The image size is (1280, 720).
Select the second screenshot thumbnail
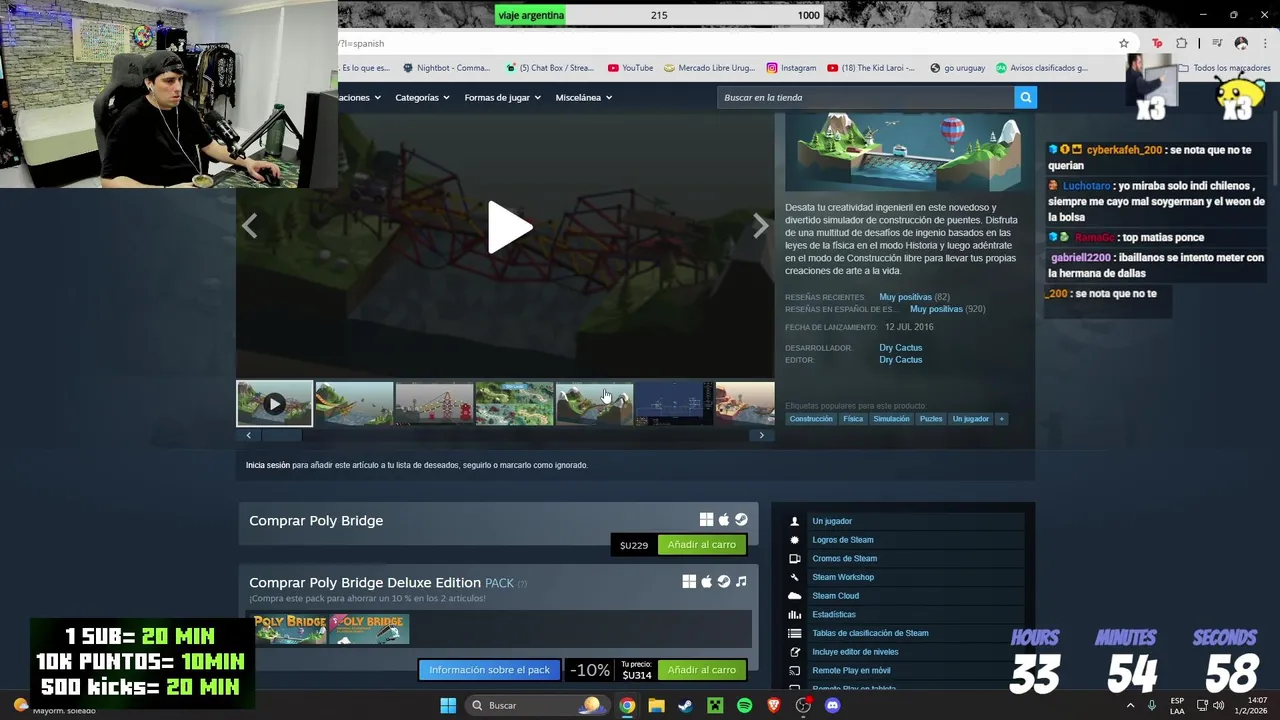(x=434, y=403)
